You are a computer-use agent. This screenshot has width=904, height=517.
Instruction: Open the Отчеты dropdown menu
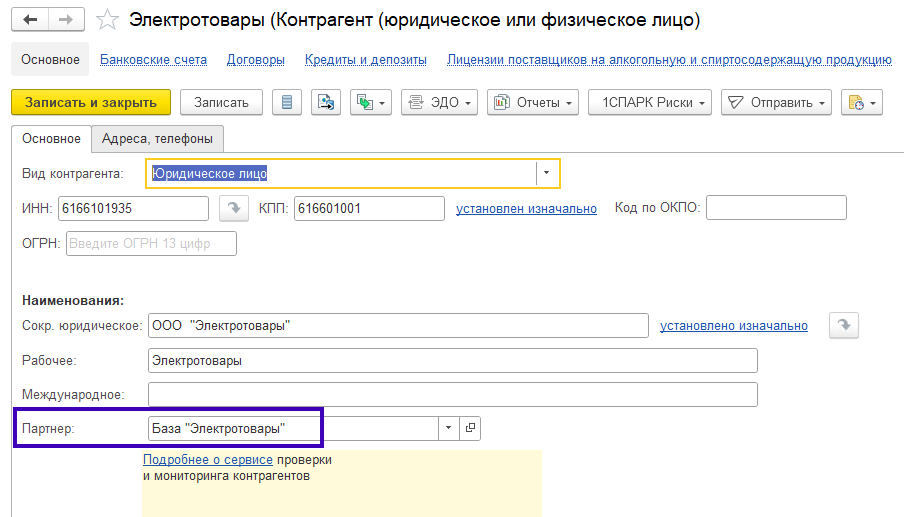tap(533, 103)
